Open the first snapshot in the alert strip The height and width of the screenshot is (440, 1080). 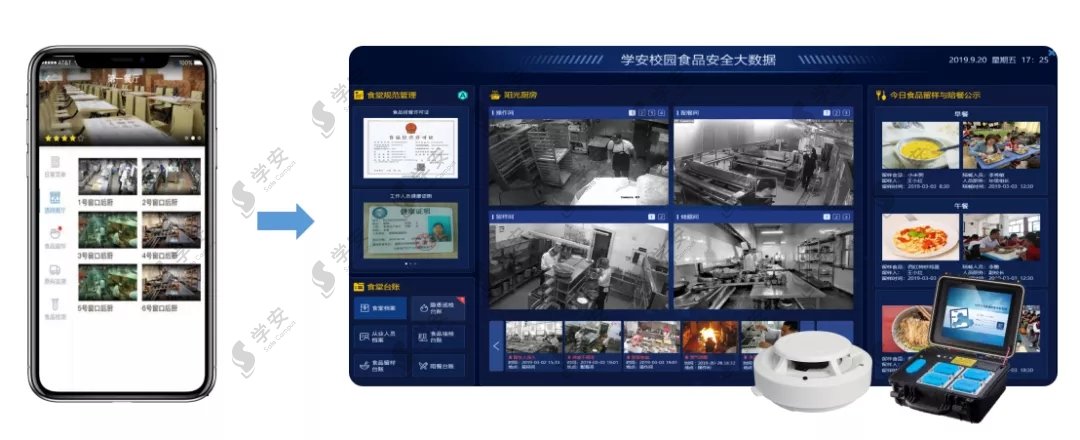tap(534, 337)
